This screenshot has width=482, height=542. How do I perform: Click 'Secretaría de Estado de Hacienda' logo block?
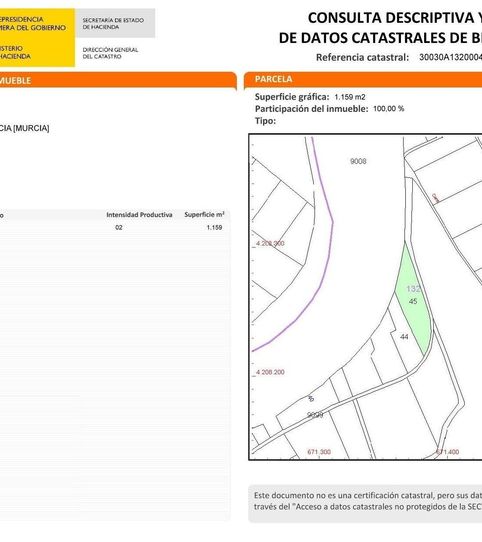coord(115,23)
